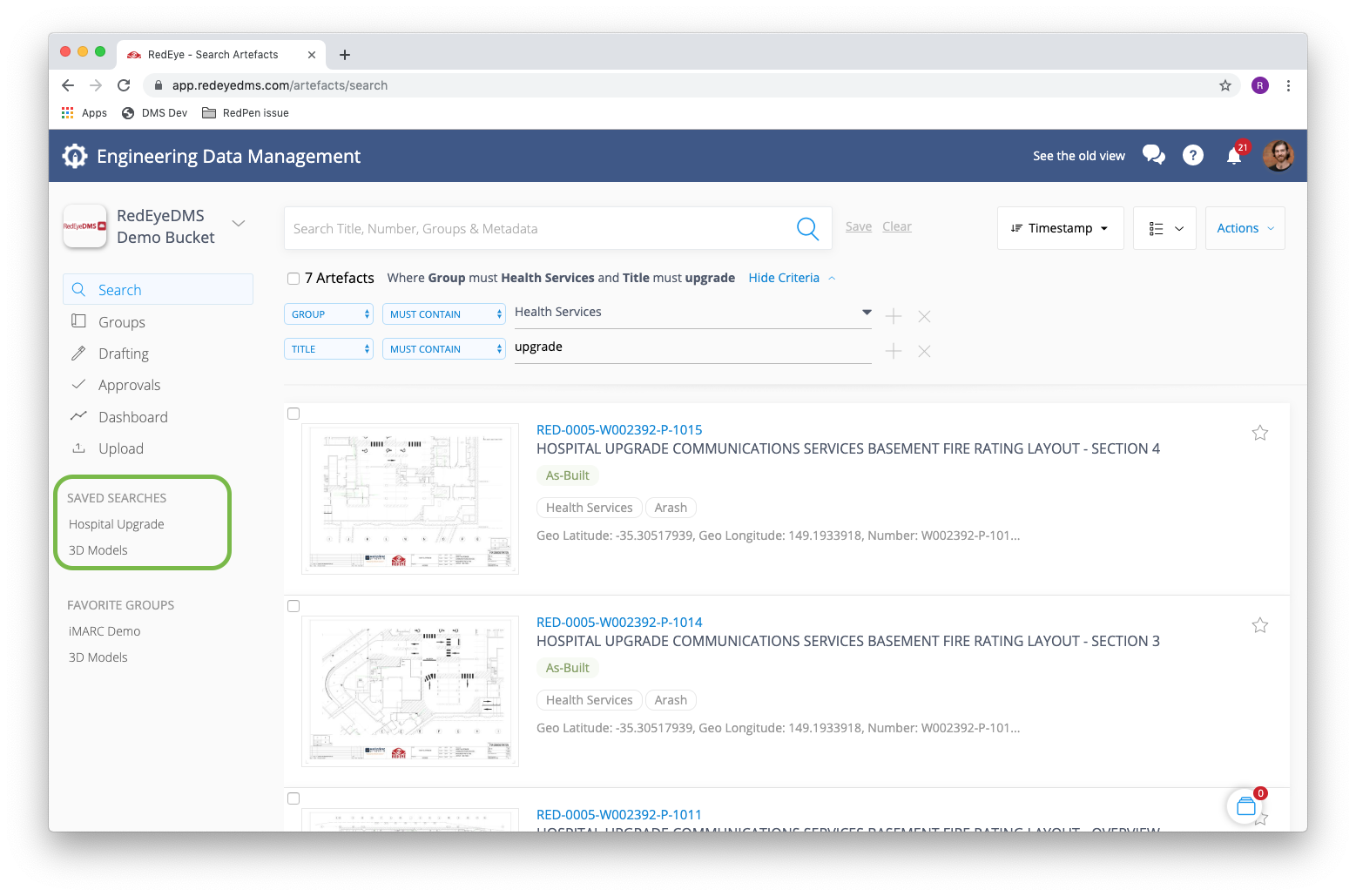Open the Actions dropdown
The image size is (1356, 896).
(x=1245, y=228)
